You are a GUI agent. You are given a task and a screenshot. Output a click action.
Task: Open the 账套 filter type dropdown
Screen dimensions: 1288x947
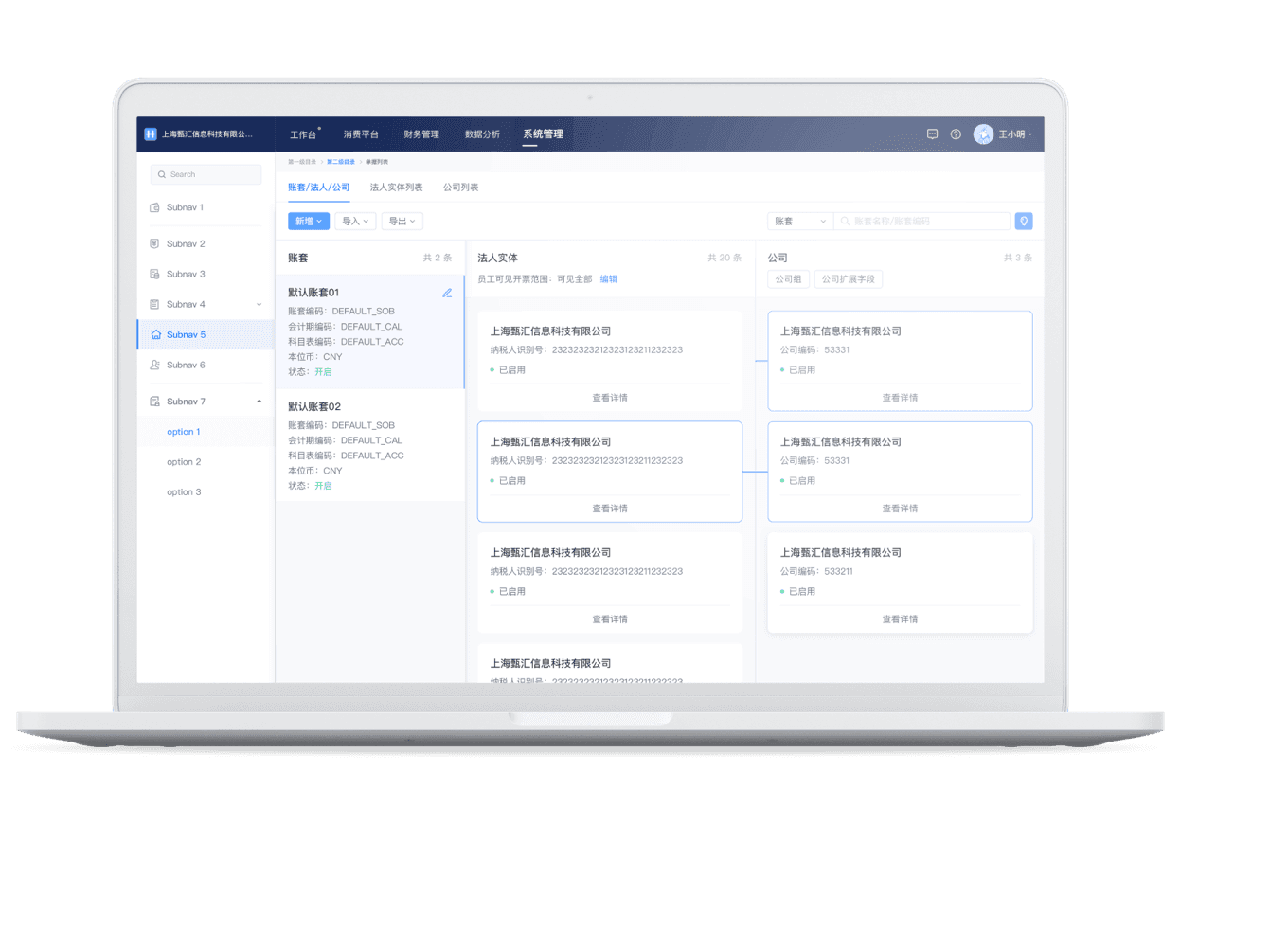coord(800,222)
